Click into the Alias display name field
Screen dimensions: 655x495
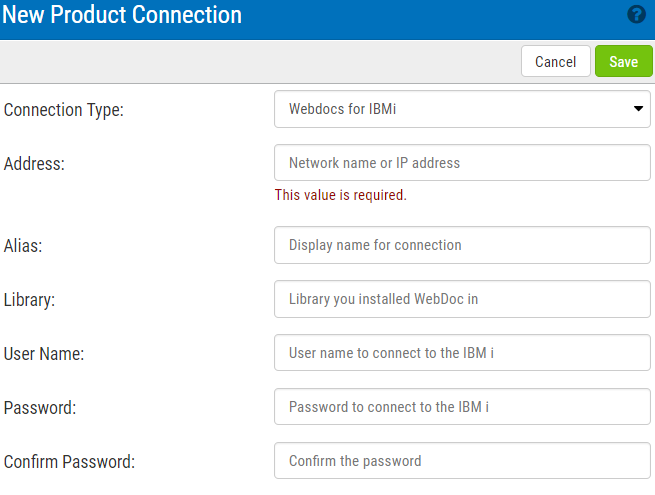[462, 245]
